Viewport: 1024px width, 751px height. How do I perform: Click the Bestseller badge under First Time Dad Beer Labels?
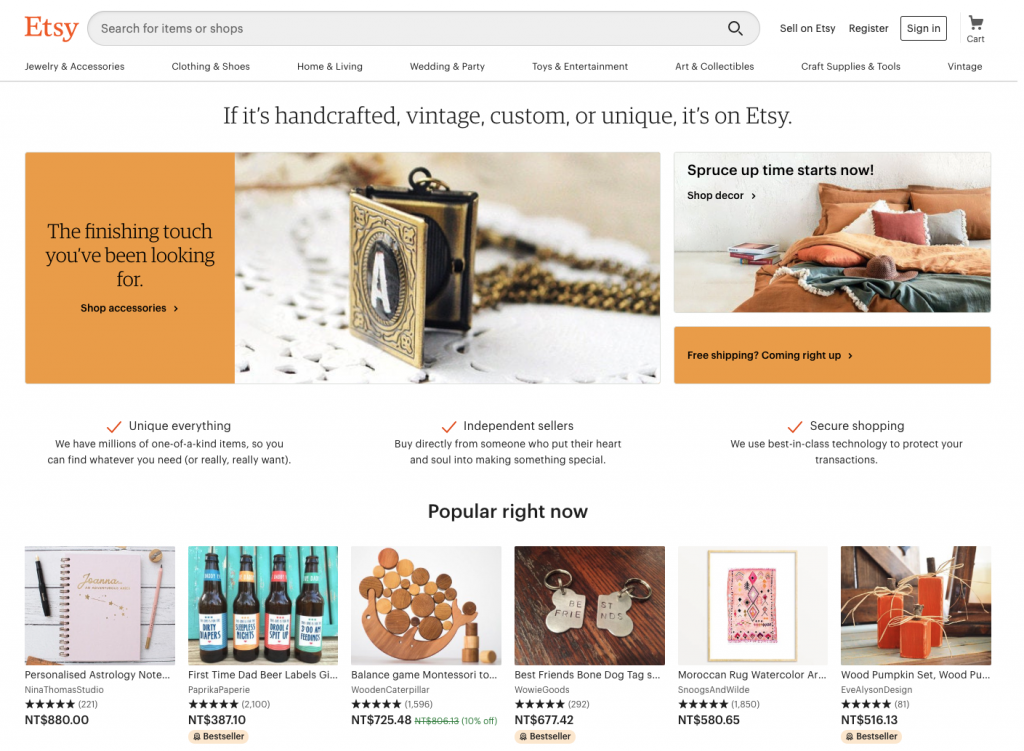pos(218,736)
